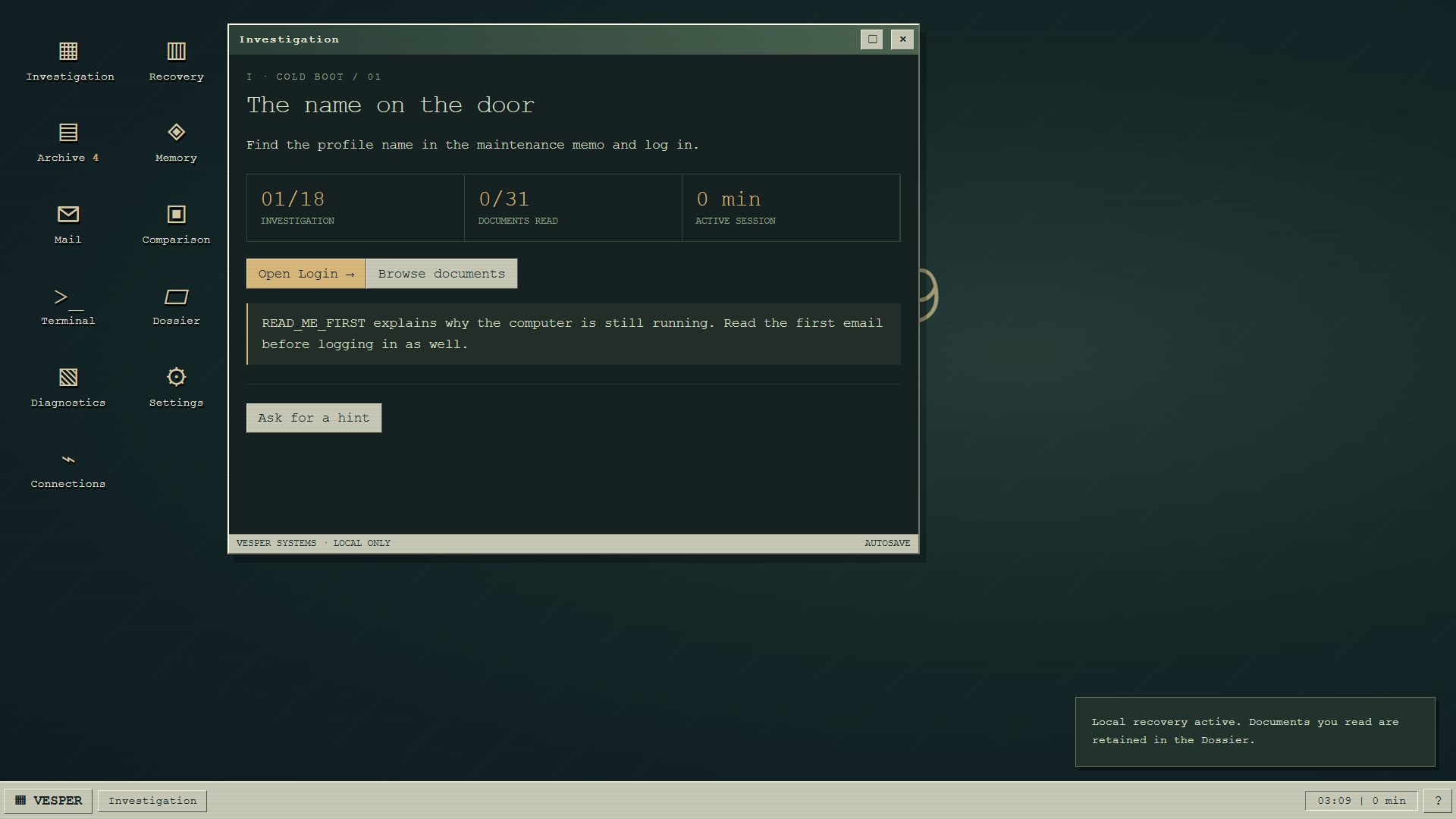Viewport: 1456px width, 819px height.
Task: Open the Comparison icon
Action: (176, 224)
